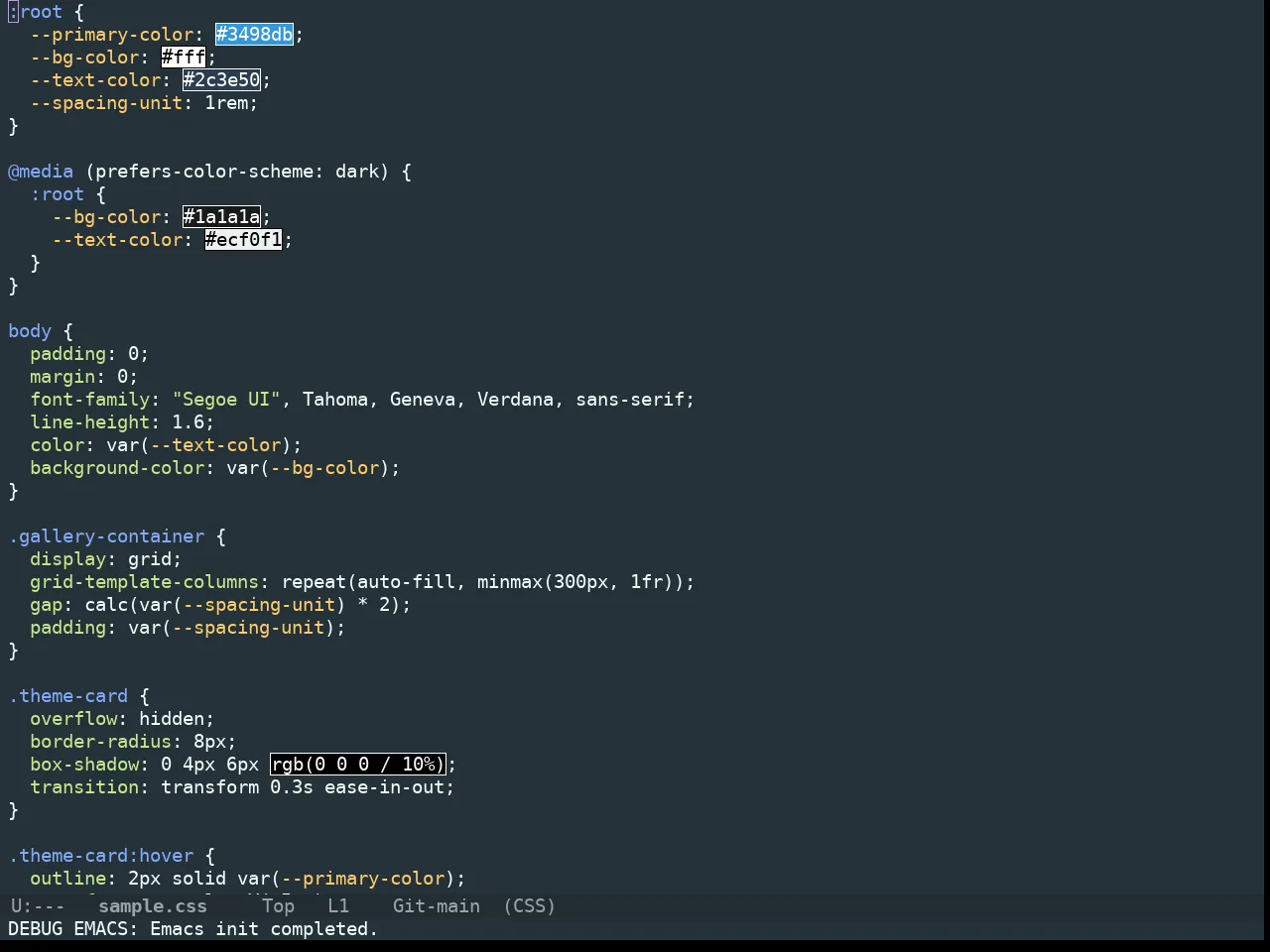Click the #ecf0f1 dark text color value

coord(243,240)
